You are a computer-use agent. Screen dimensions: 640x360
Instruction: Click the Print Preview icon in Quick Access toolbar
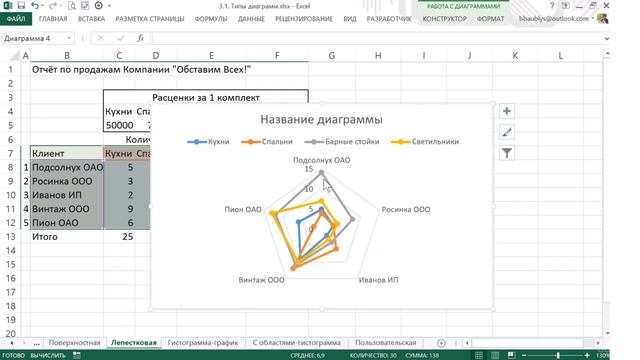click(x=72, y=6)
